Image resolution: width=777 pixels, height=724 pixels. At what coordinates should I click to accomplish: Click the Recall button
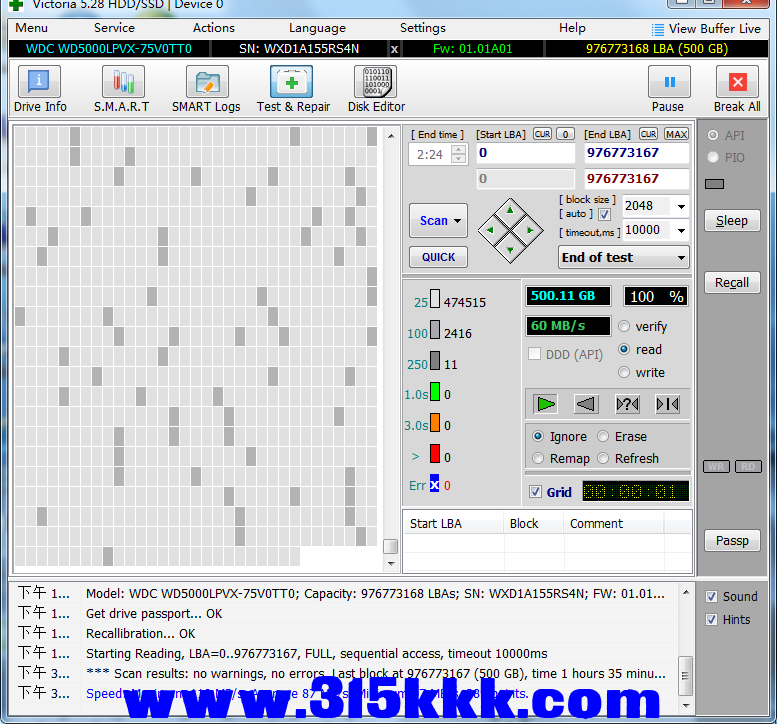point(732,282)
